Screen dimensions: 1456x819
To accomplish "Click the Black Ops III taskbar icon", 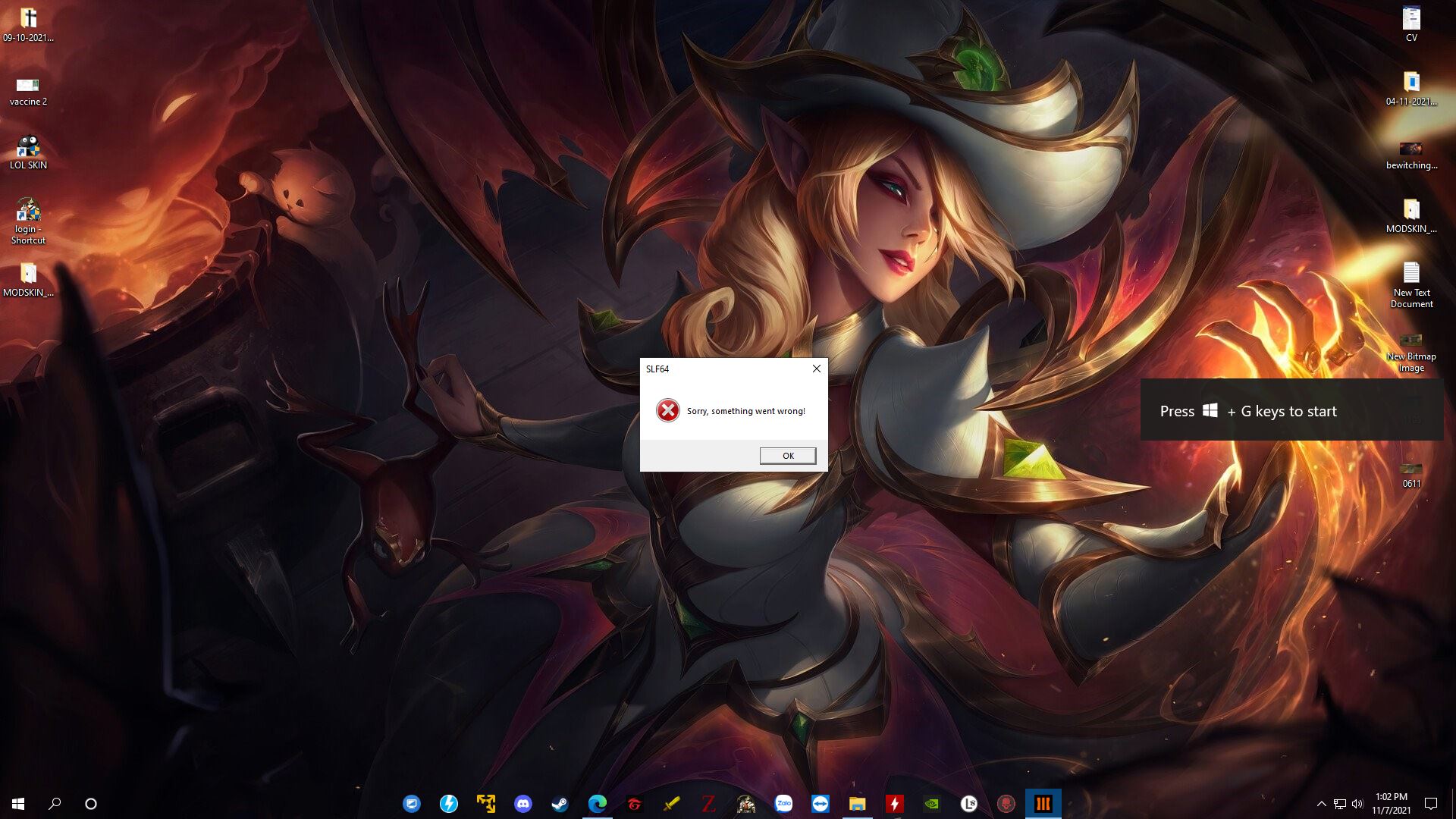I will point(1043,804).
